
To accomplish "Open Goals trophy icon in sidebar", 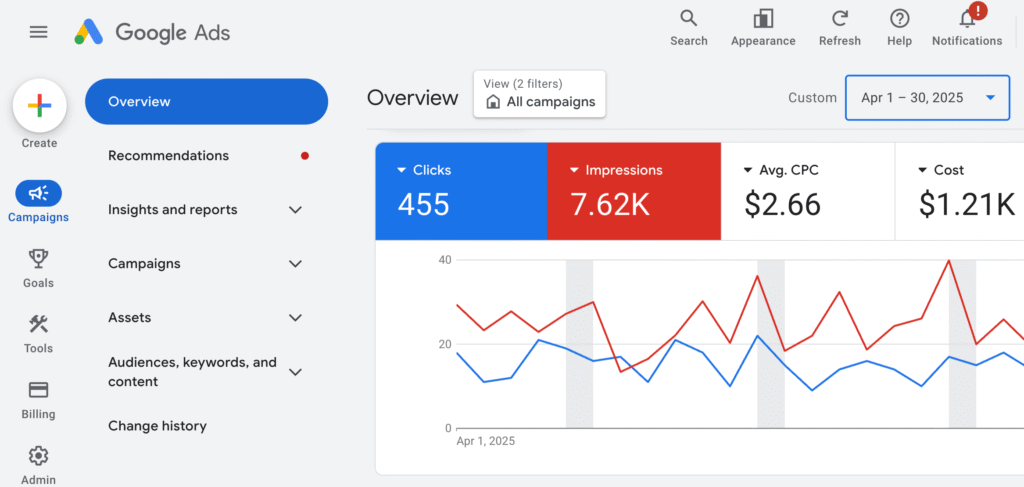I will 39,259.
